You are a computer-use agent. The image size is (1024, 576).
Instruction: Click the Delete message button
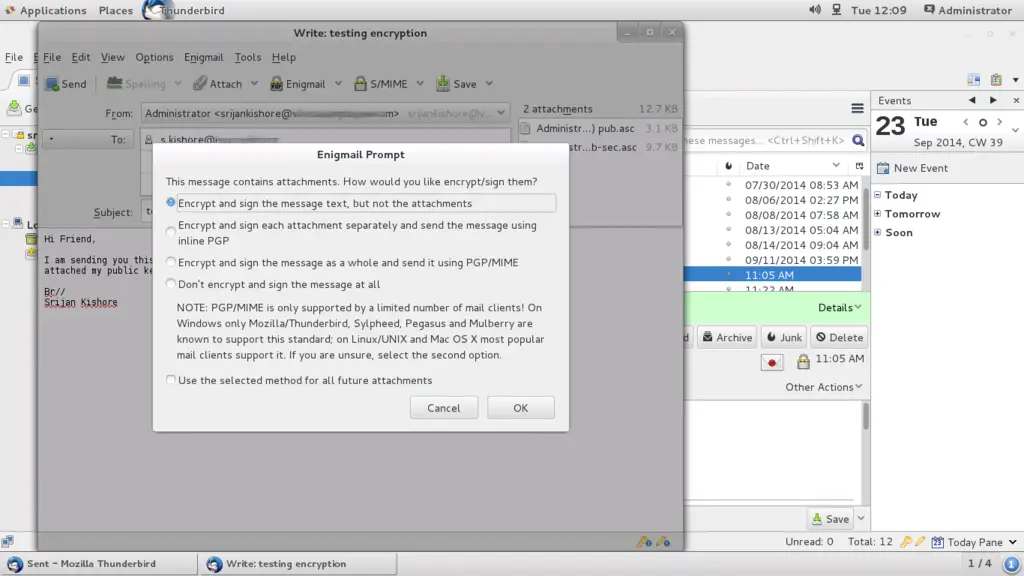[x=839, y=338]
